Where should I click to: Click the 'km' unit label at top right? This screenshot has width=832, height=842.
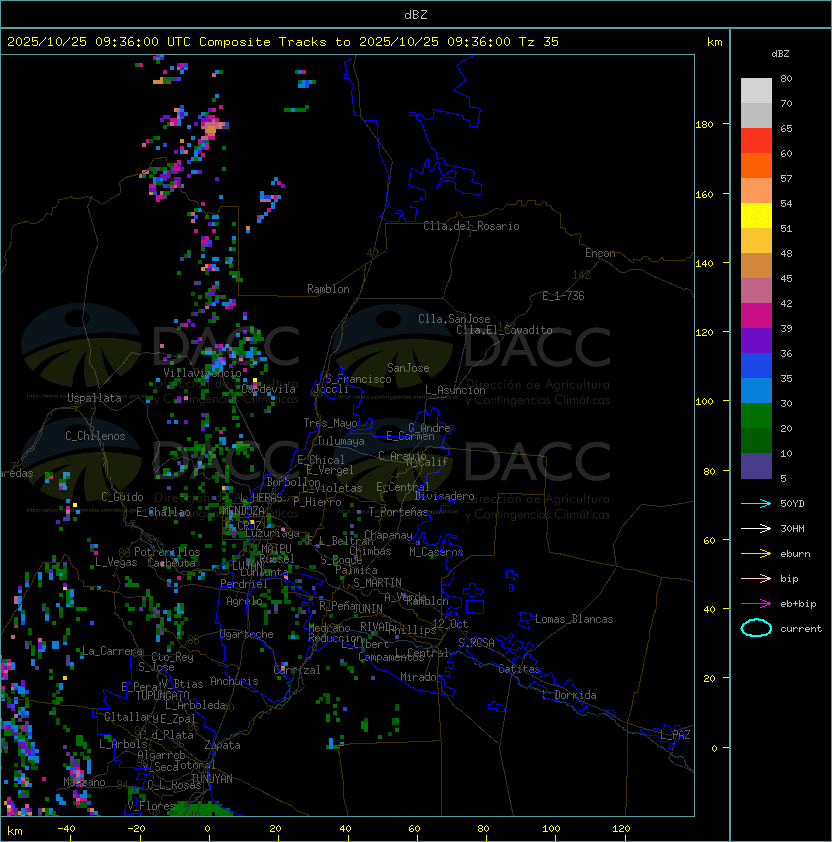pos(714,42)
